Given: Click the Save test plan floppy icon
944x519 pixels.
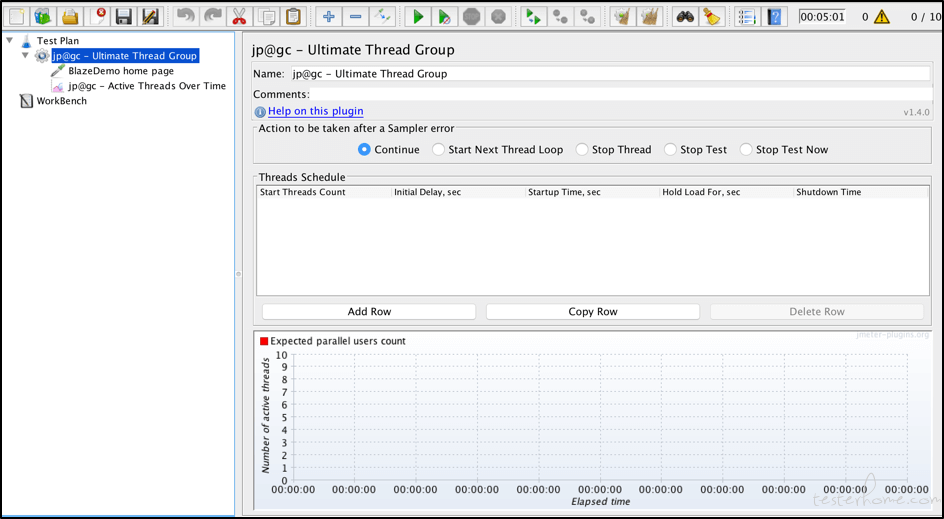Looking at the screenshot, I should coord(123,17).
